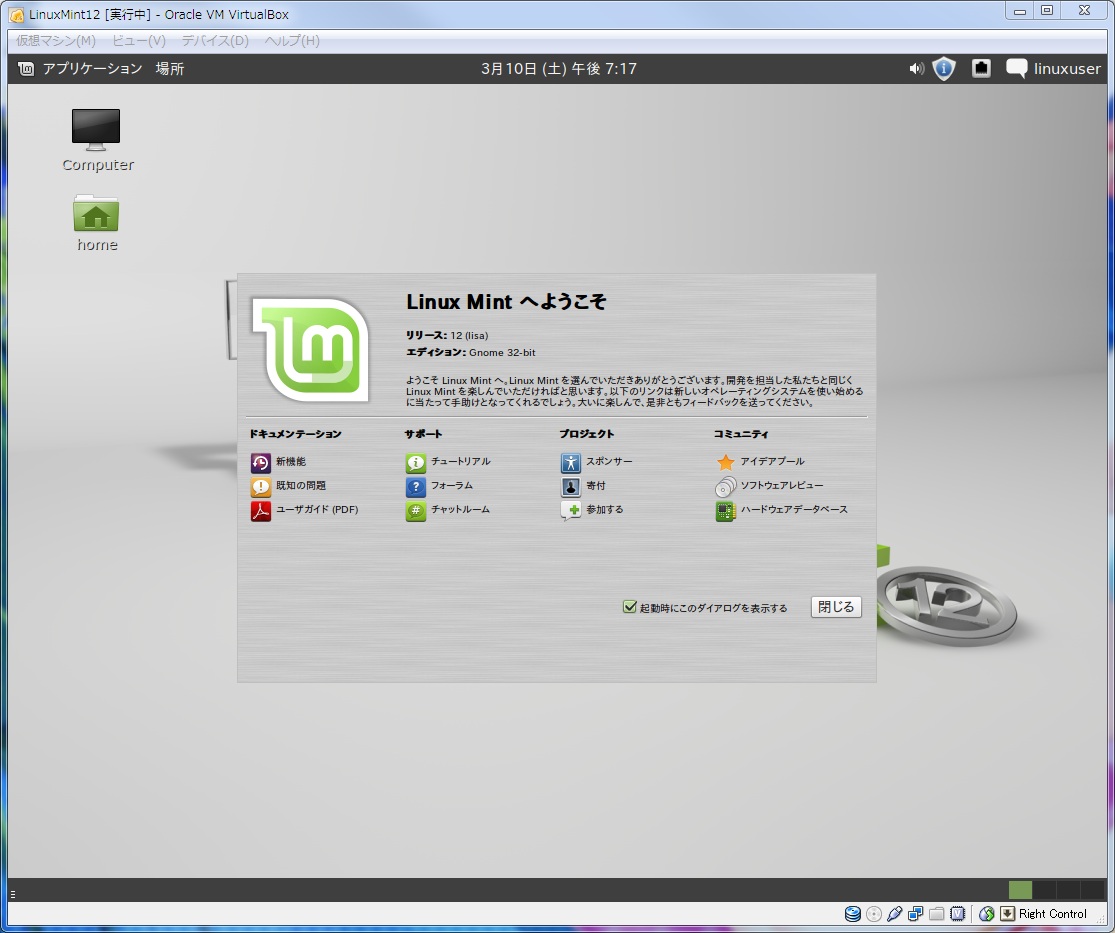Image resolution: width=1115 pixels, height=933 pixels.
Task: Click the VirtualBox shared folders status icon
Action: (937, 914)
